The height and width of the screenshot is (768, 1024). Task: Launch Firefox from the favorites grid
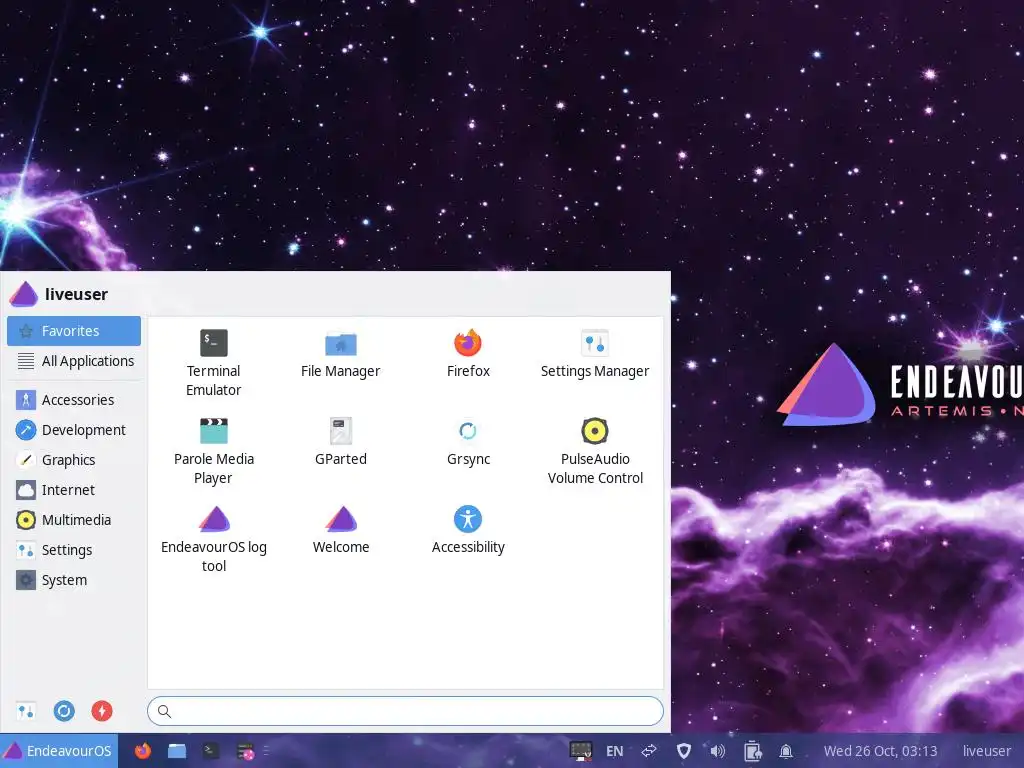tap(468, 354)
